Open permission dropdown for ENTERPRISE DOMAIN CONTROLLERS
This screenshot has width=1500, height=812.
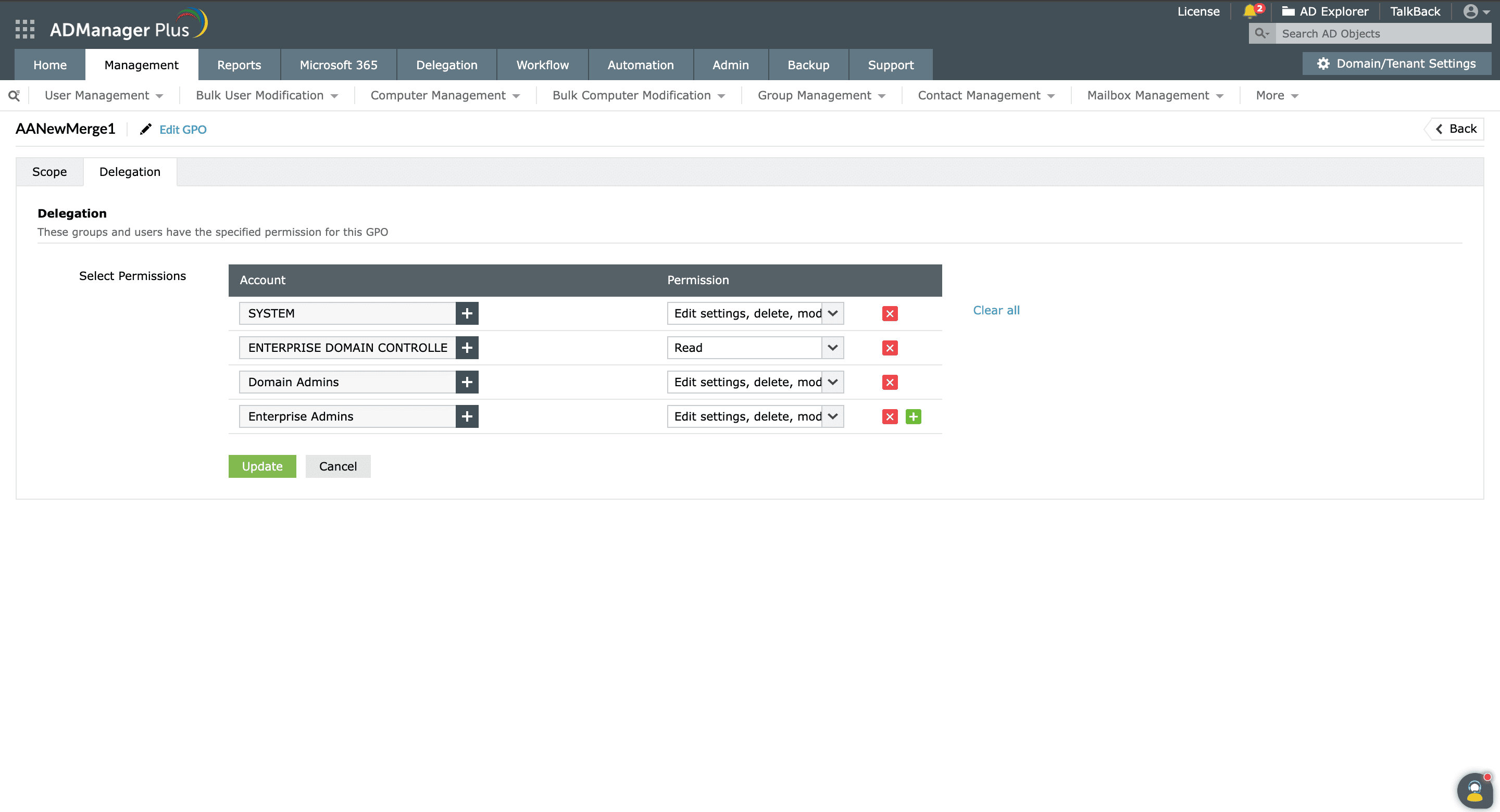point(832,348)
